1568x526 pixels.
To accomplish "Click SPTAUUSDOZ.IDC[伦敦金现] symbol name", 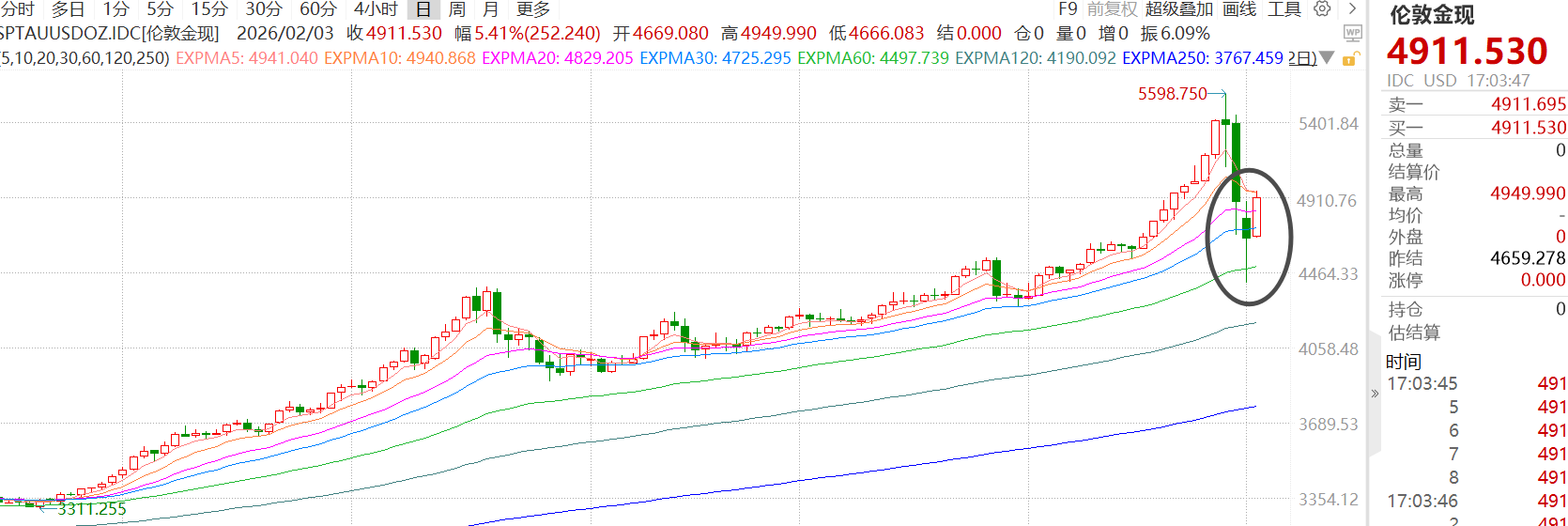I will click(x=109, y=34).
